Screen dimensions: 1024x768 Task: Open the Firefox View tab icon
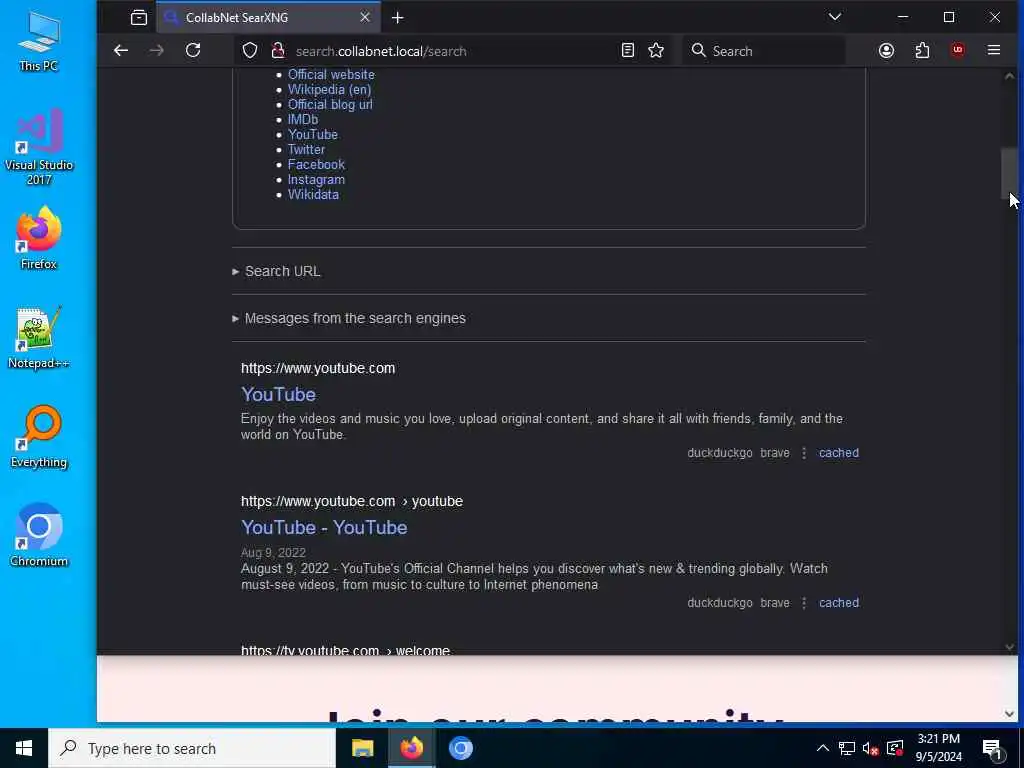pyautogui.click(x=138, y=18)
